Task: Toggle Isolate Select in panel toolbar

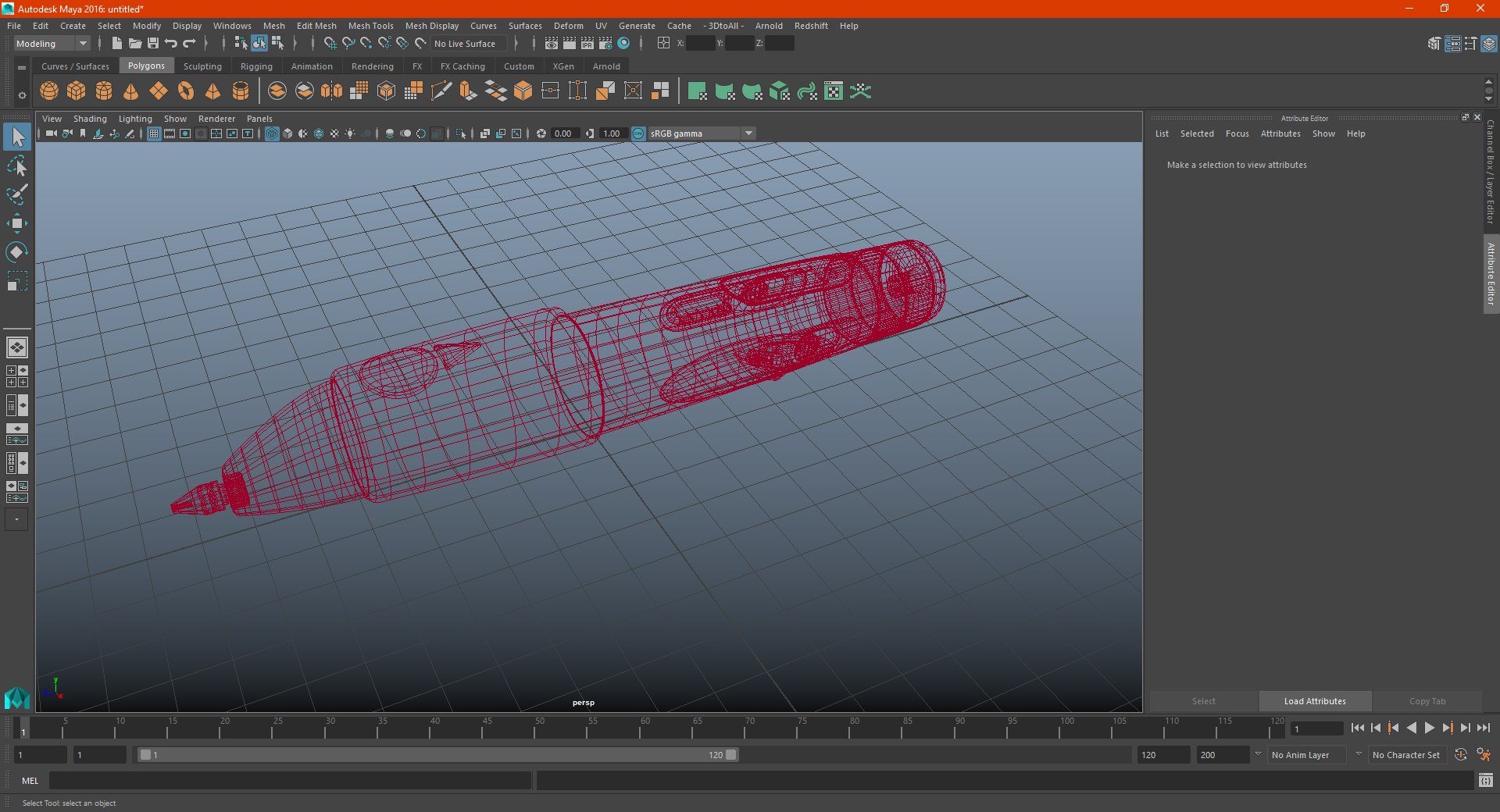Action: [461, 134]
